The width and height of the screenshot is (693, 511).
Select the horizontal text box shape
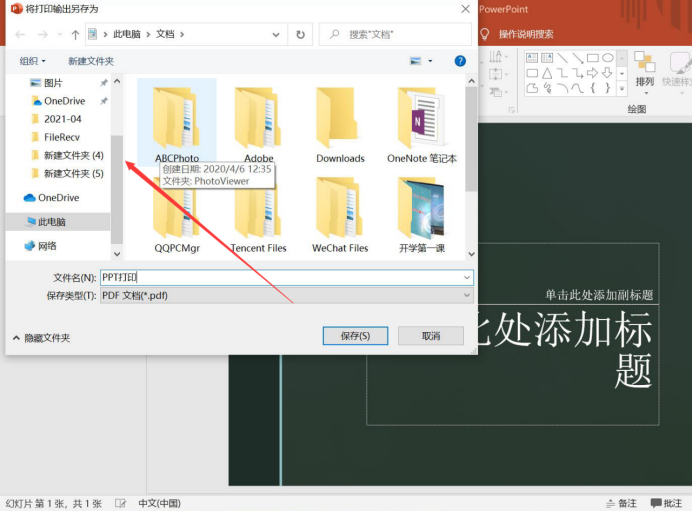click(532, 58)
